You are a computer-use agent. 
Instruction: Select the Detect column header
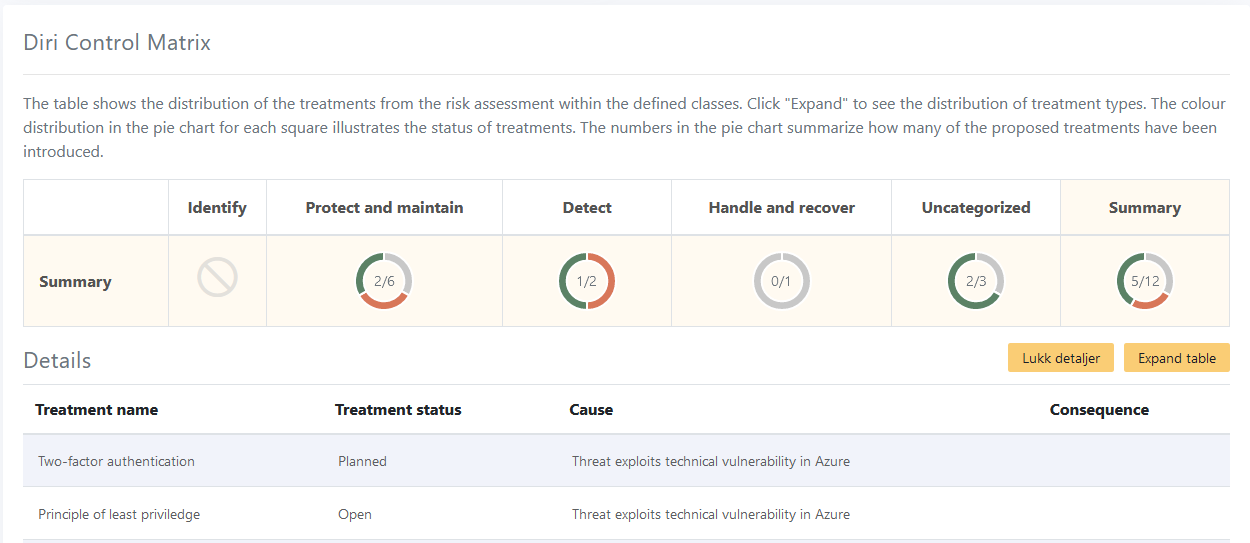[587, 208]
